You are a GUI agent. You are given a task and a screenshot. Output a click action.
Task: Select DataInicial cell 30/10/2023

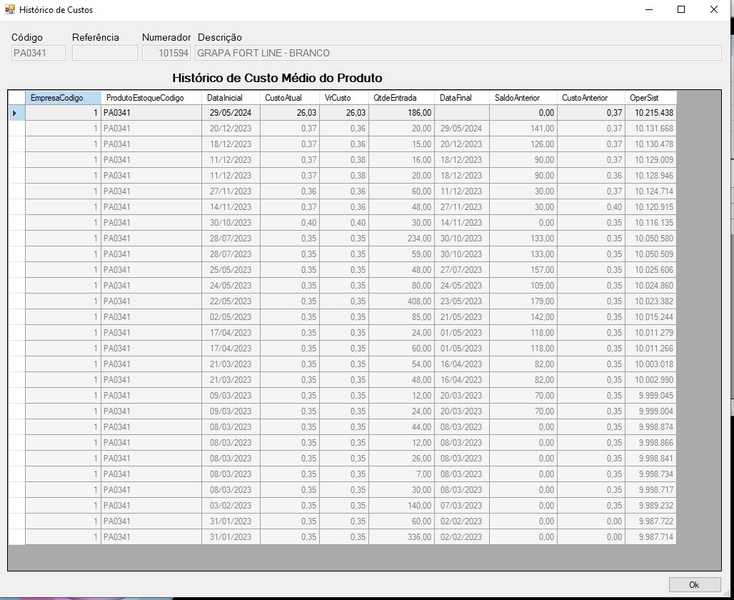pos(231,223)
